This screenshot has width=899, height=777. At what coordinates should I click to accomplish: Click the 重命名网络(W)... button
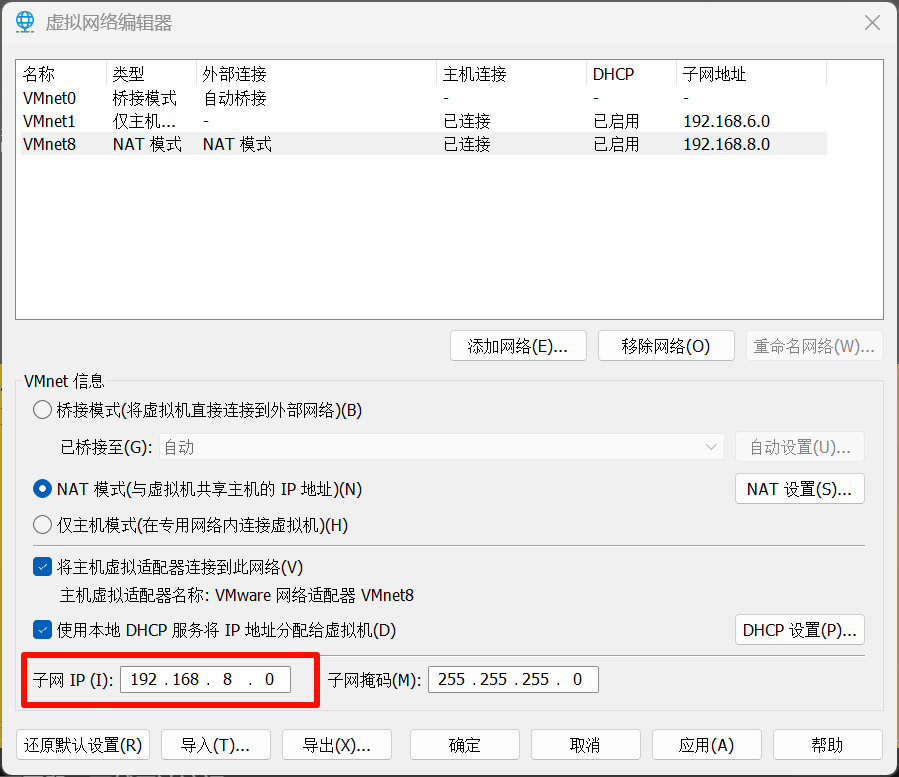(x=814, y=346)
